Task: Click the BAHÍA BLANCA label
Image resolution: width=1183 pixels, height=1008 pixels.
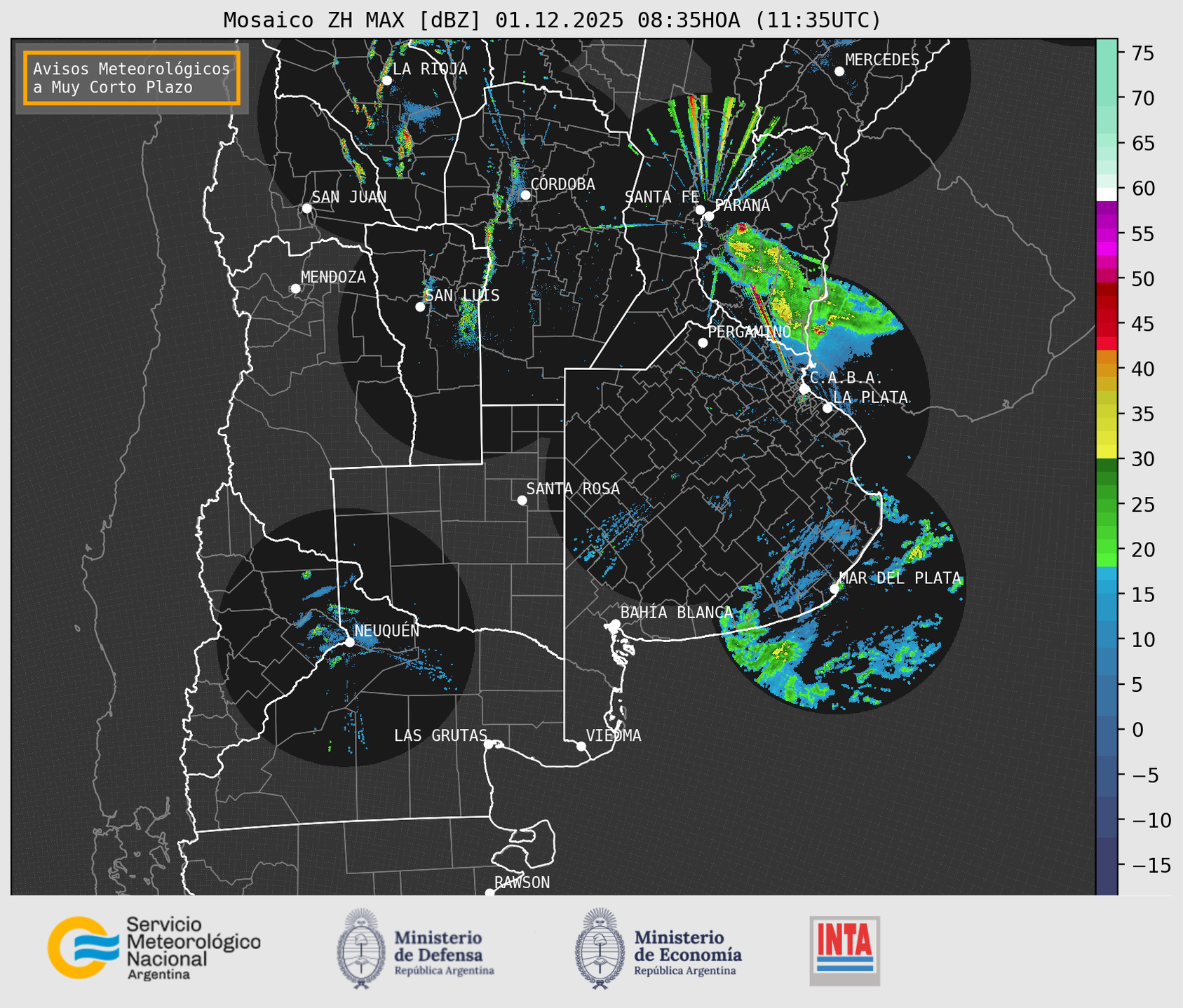Action: [677, 613]
